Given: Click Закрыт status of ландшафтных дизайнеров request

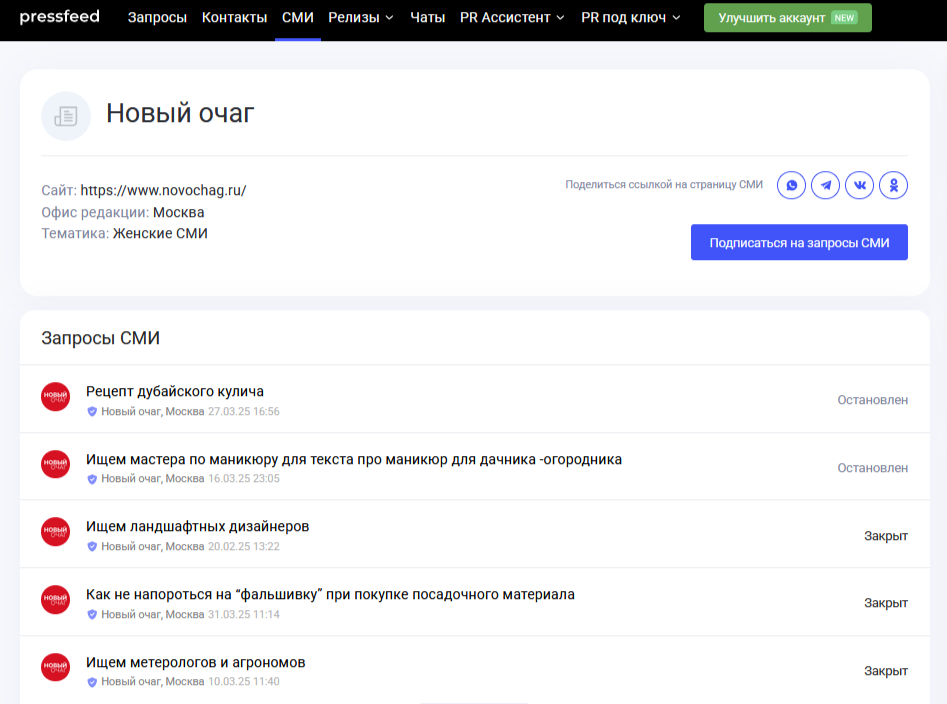Looking at the screenshot, I should coord(885,536).
